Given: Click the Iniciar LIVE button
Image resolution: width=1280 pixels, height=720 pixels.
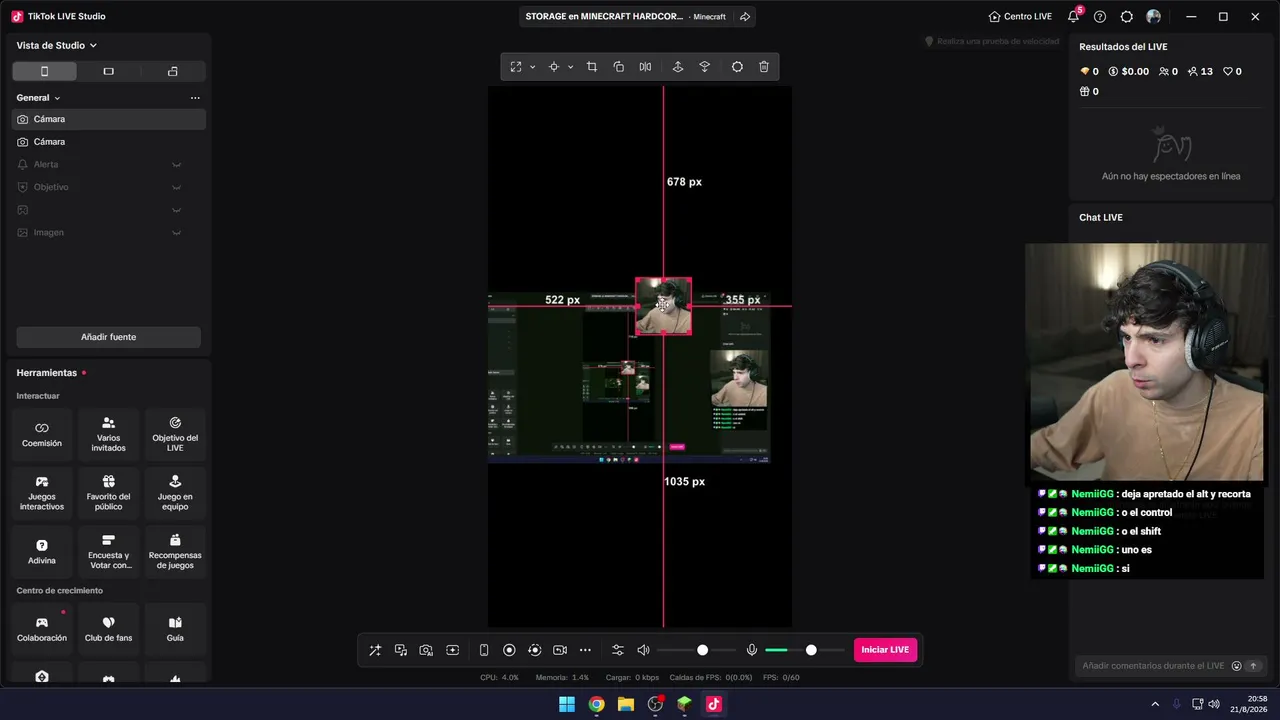Looking at the screenshot, I should (885, 650).
